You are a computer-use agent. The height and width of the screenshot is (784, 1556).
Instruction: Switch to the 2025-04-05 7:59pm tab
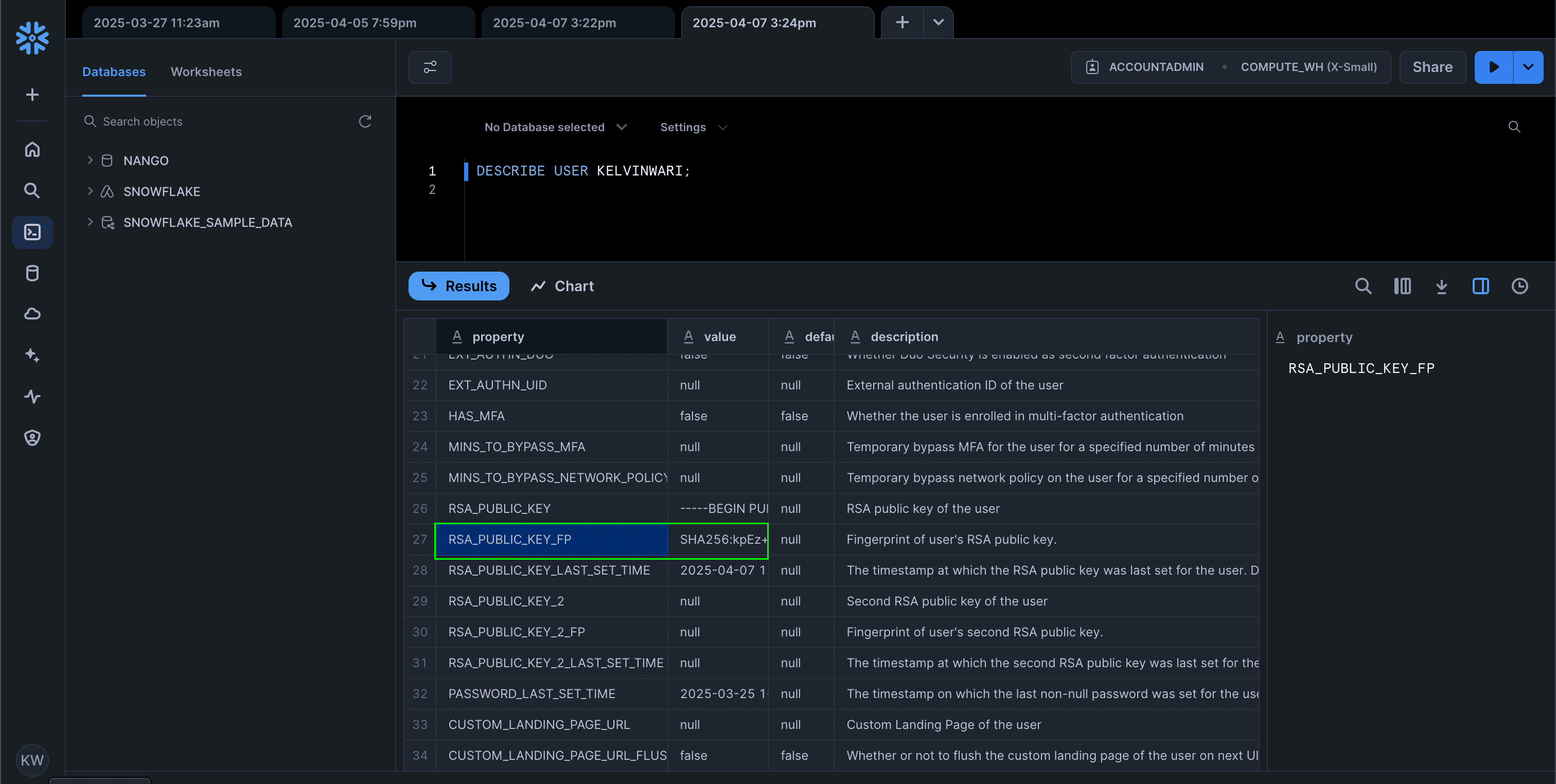tap(378, 22)
